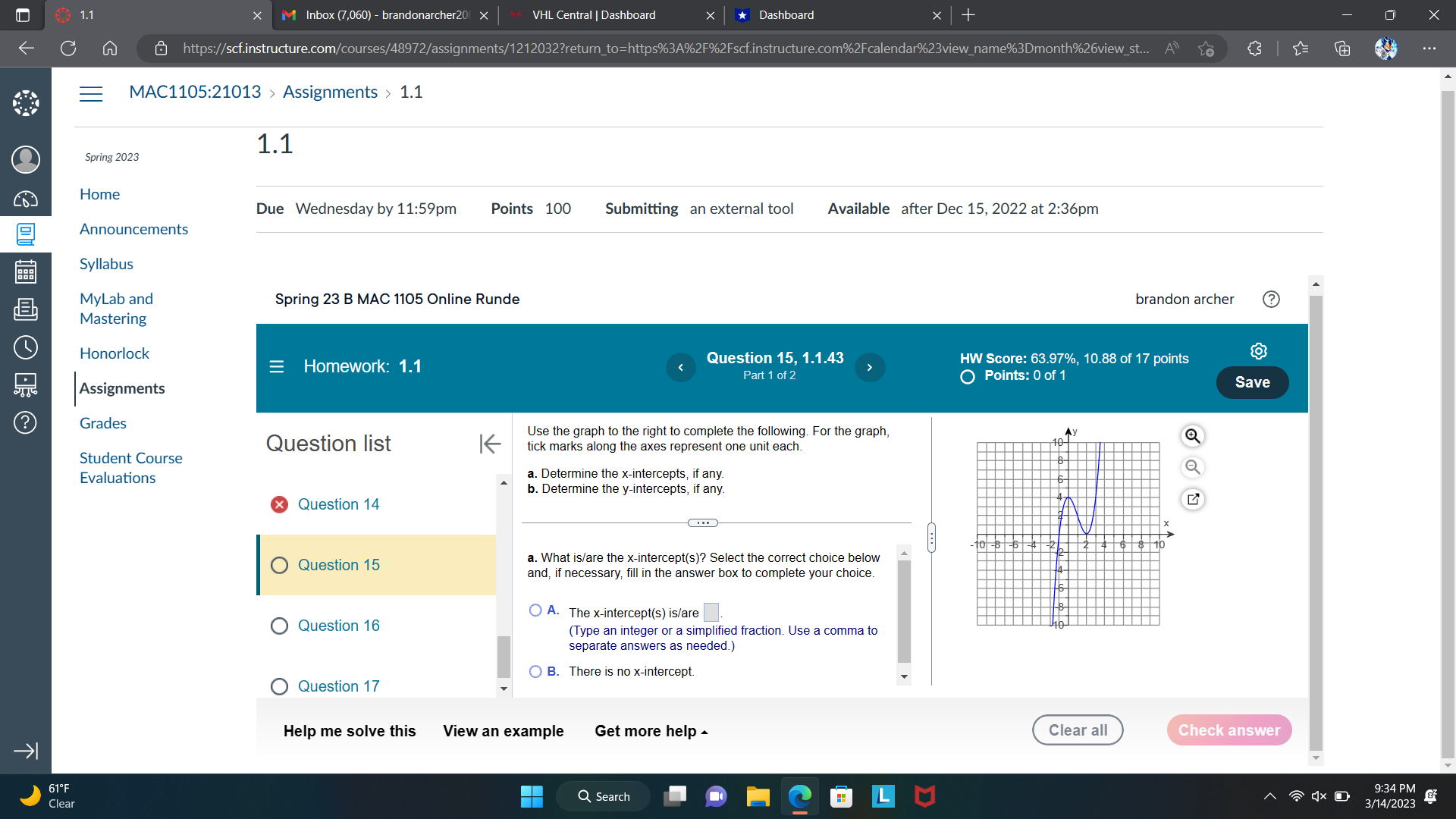Click the Check answer button
The height and width of the screenshot is (819, 1456).
pos(1228,730)
